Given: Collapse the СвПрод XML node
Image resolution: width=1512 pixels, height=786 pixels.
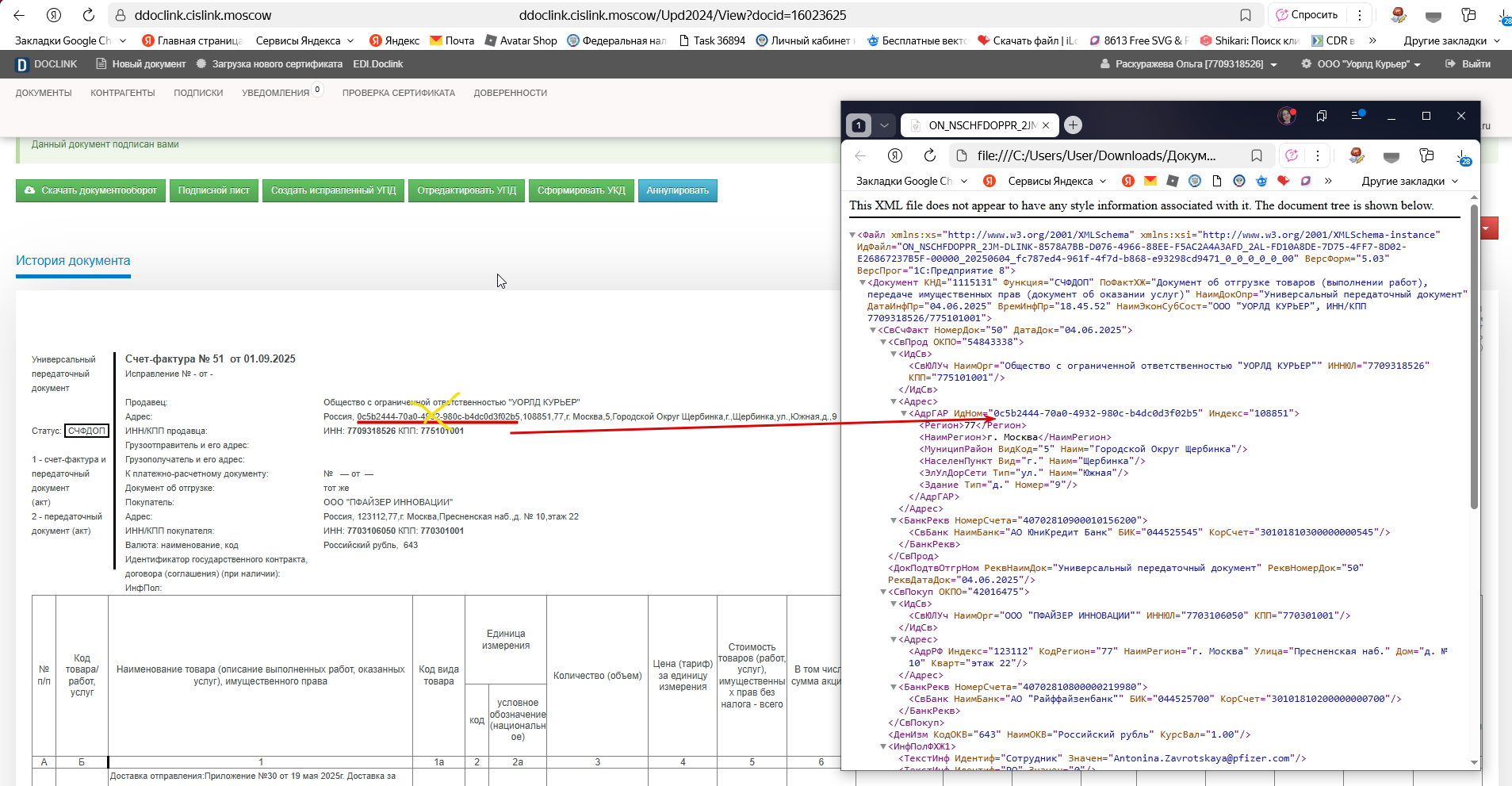Looking at the screenshot, I should (x=883, y=342).
